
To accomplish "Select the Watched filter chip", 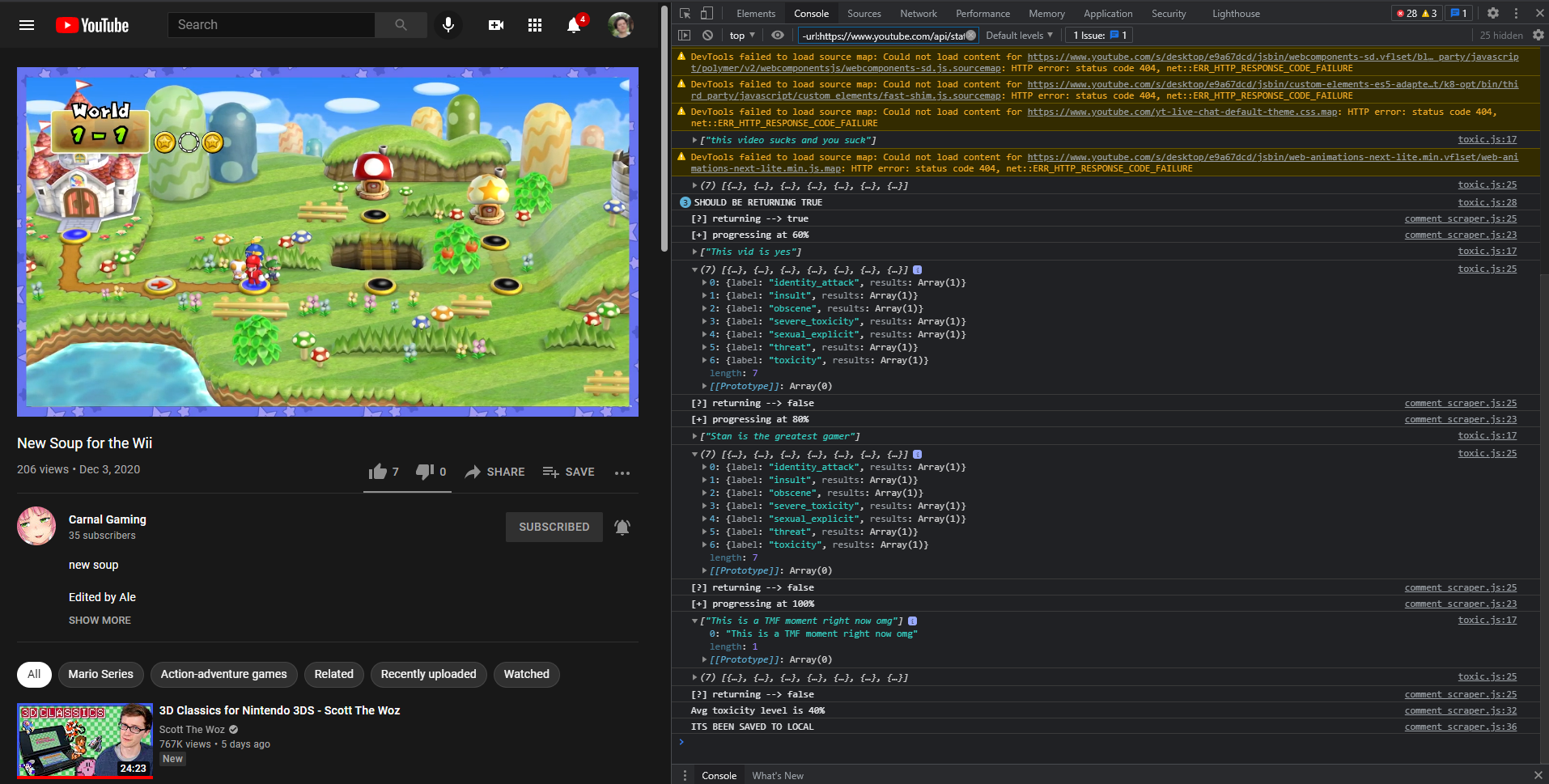I will (526, 674).
